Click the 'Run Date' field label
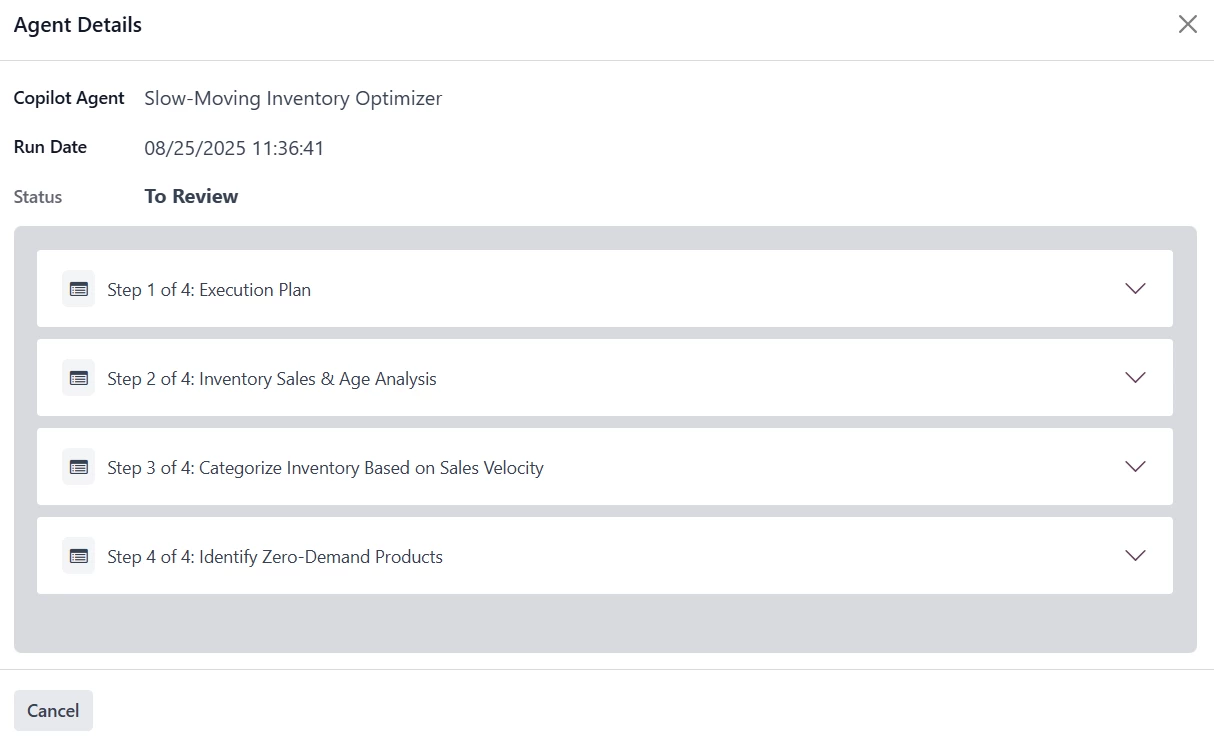Screen dimensions: 1214x746 50,147
